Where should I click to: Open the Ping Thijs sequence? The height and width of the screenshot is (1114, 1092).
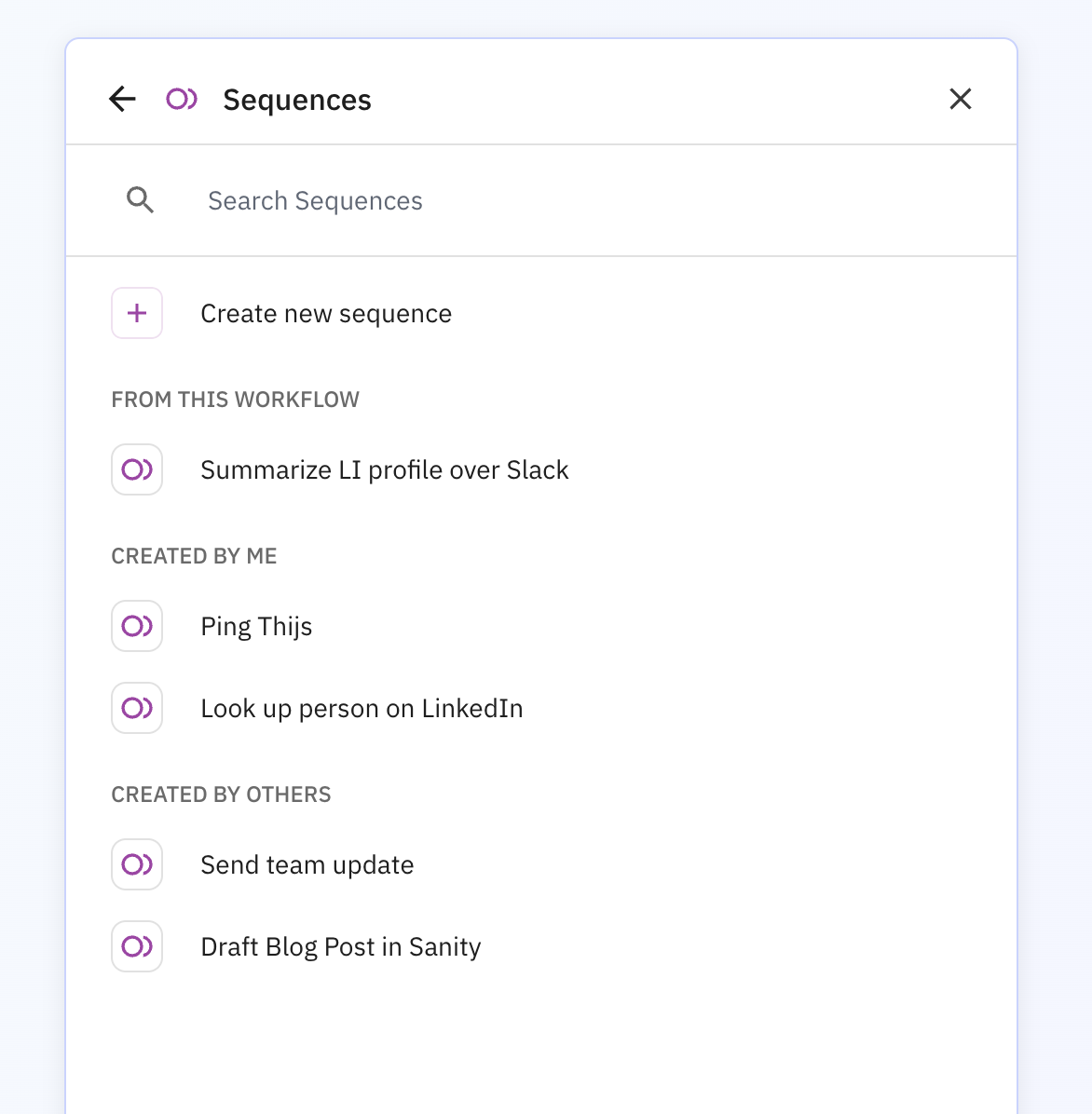[256, 626]
